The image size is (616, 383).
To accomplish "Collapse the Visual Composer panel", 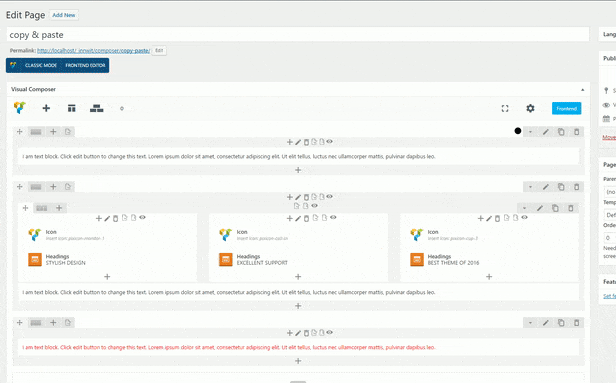I will coord(583,90).
